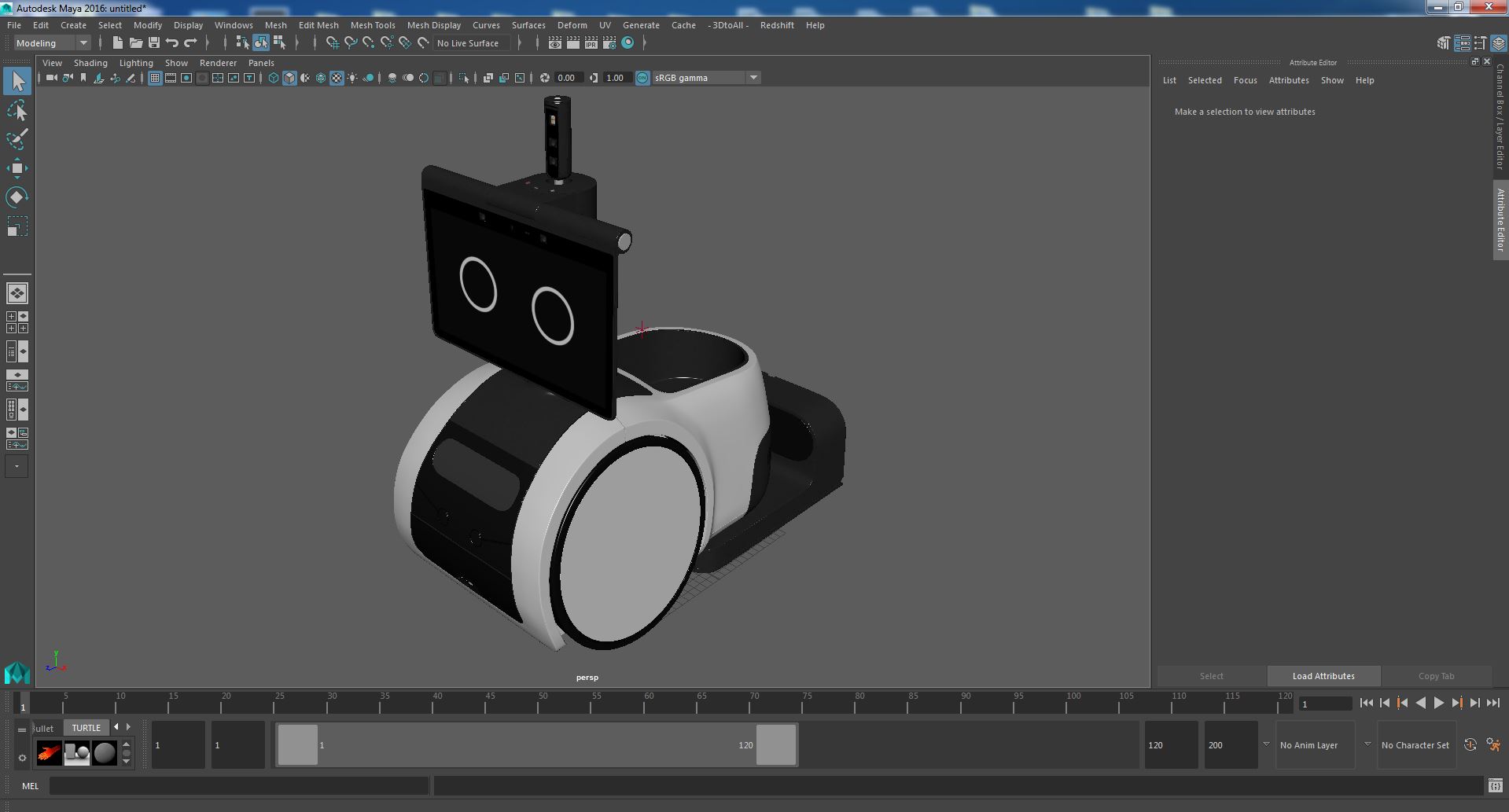
Task: Open the Render View window
Action: [x=554, y=43]
